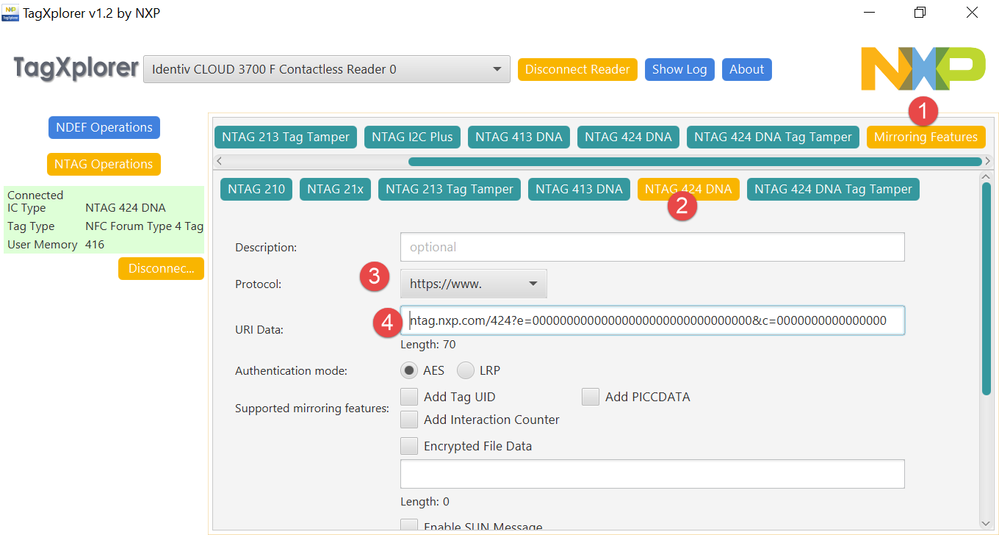Select the NTAG 210 mirroring sub-tab
Viewport: 999px width, 535px height.
[257, 189]
